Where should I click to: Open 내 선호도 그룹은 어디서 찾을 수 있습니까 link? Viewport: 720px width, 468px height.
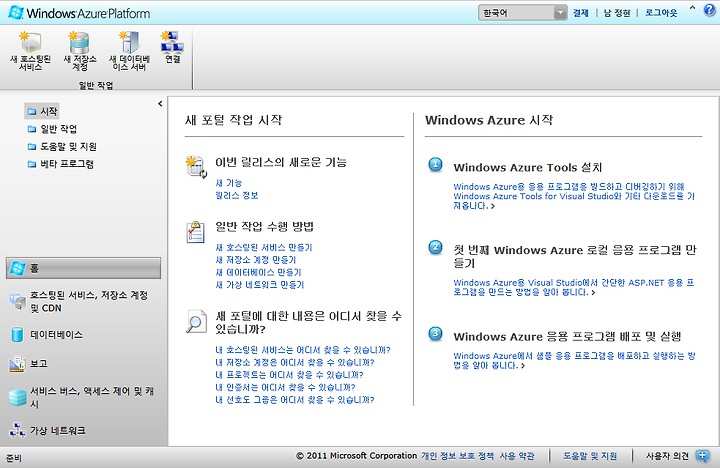point(295,400)
